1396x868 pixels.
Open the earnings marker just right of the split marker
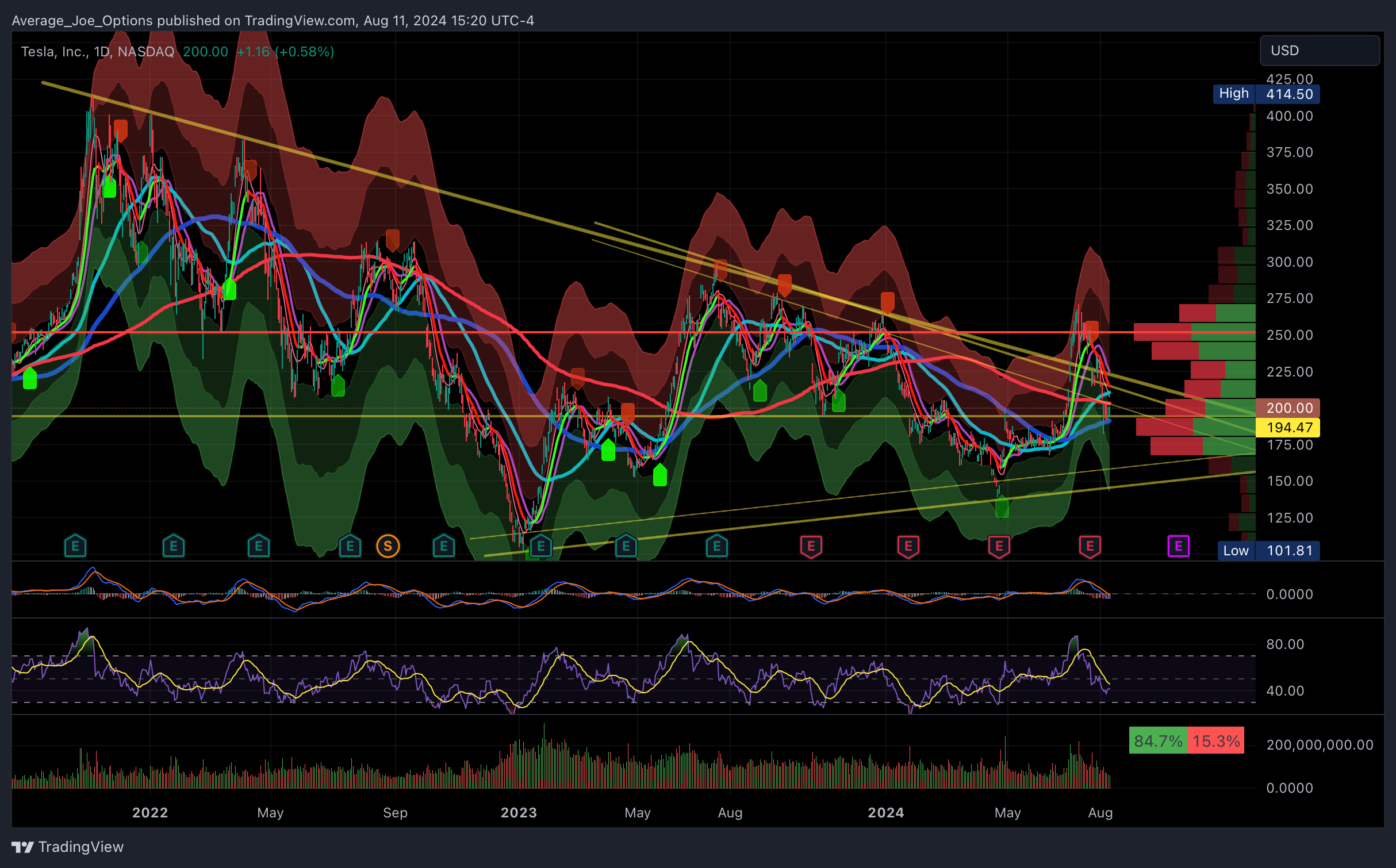click(x=443, y=546)
